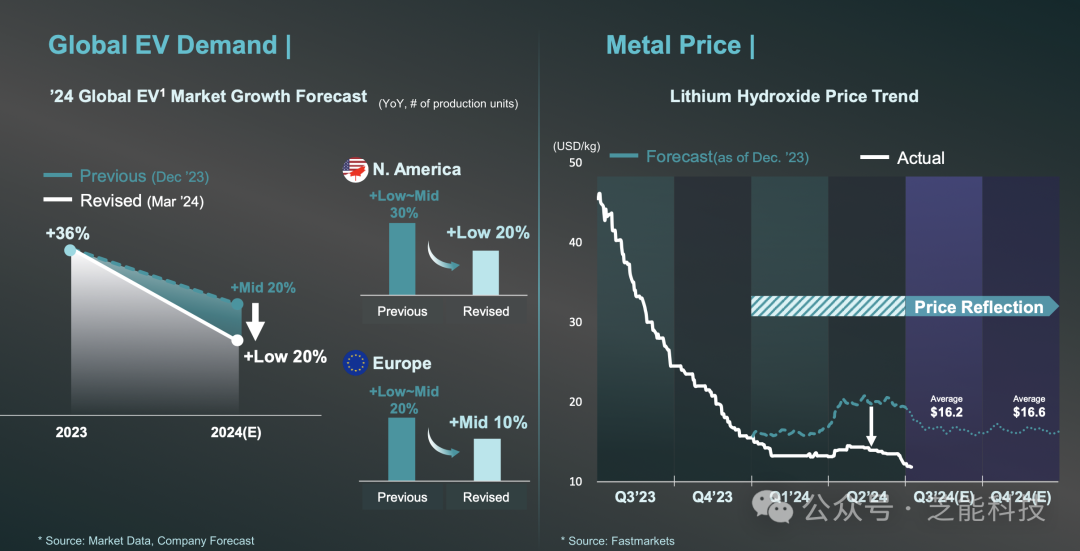Click the Forecast legend dash swatch
This screenshot has width=1080, height=551.
click(625, 156)
